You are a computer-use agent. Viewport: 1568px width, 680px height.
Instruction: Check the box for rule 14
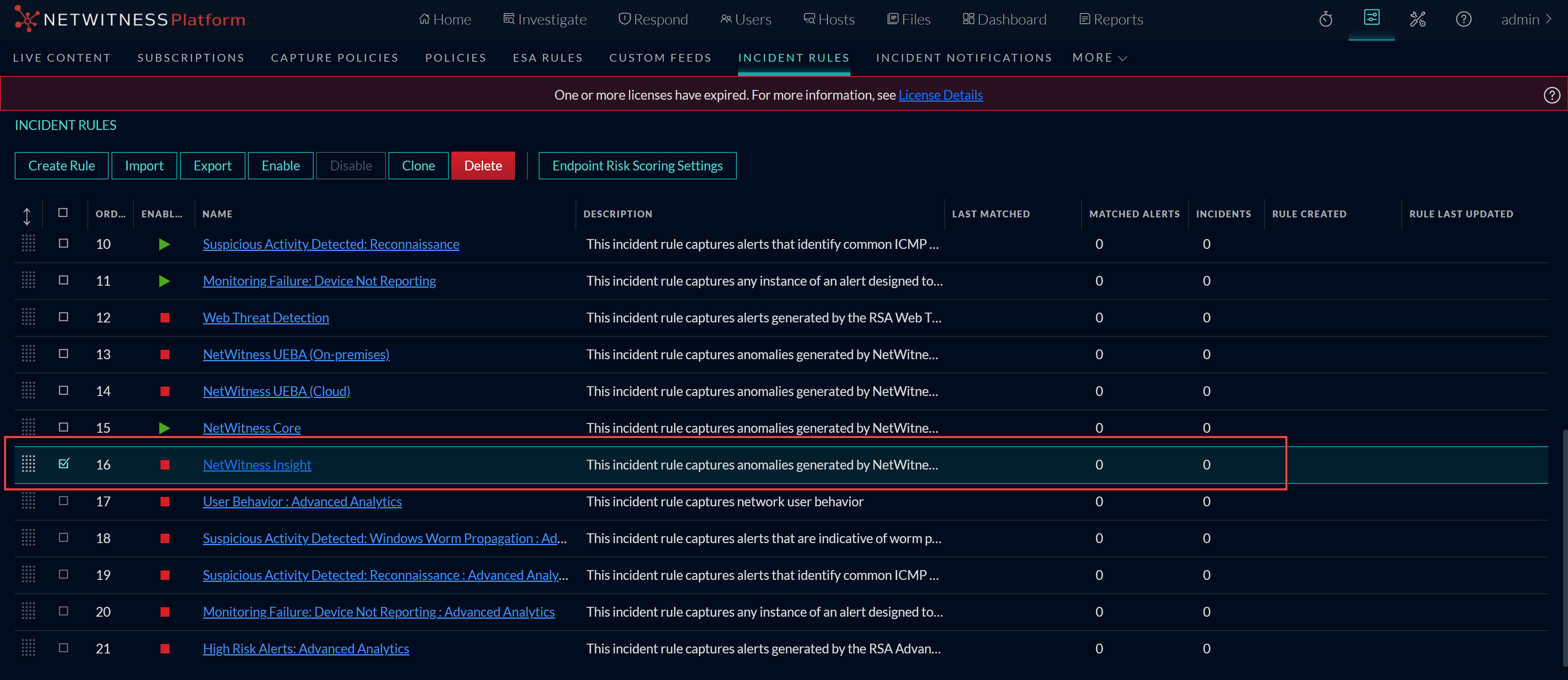tap(63, 390)
